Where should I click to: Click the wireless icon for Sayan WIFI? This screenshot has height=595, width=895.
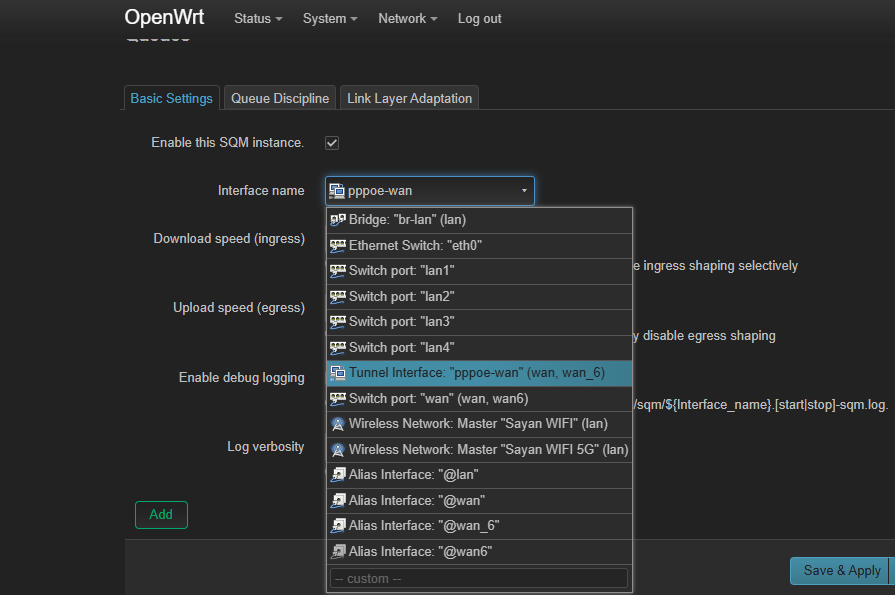coord(338,424)
